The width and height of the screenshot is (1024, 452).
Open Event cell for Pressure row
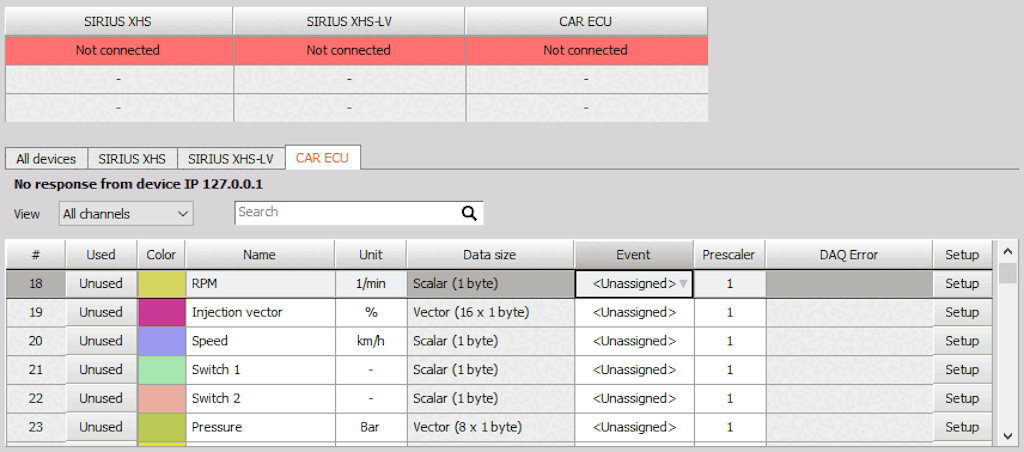[x=634, y=427]
